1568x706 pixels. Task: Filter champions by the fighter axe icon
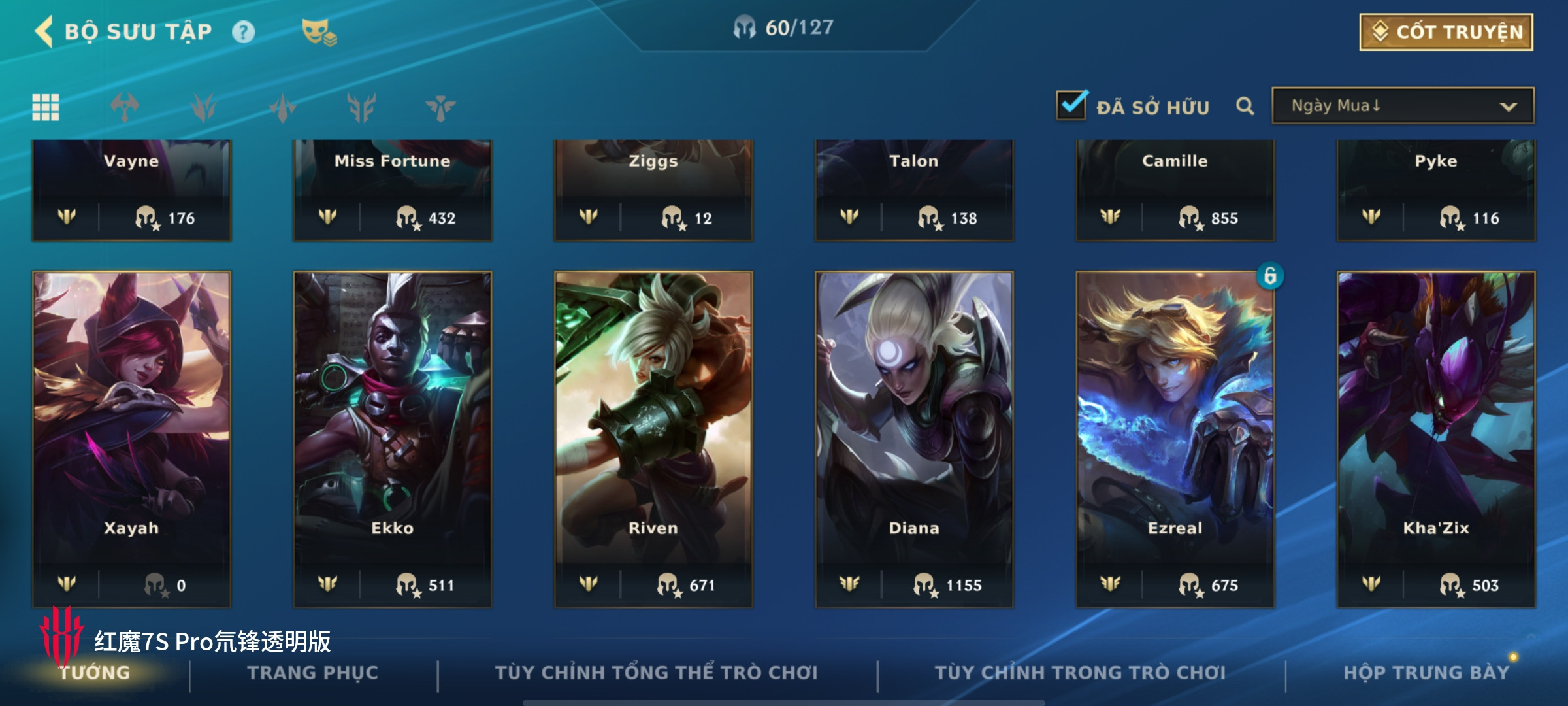(125, 107)
